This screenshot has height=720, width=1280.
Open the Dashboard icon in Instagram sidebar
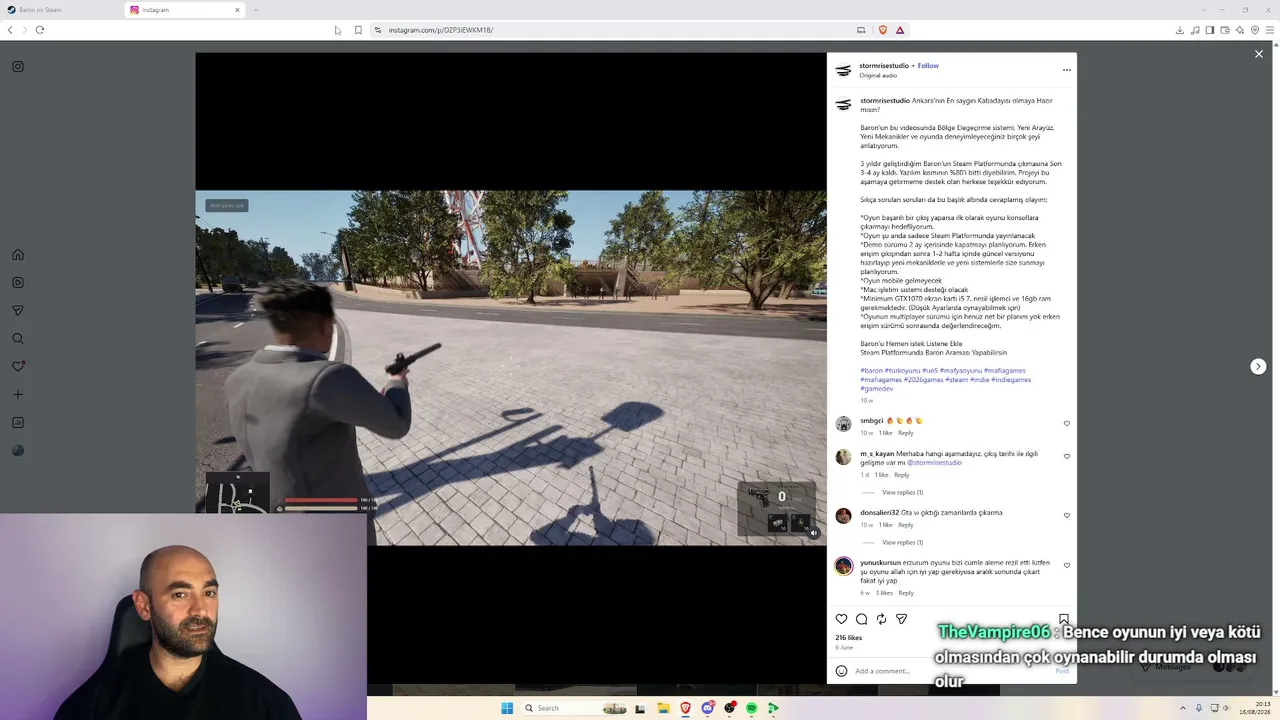click(x=18, y=422)
